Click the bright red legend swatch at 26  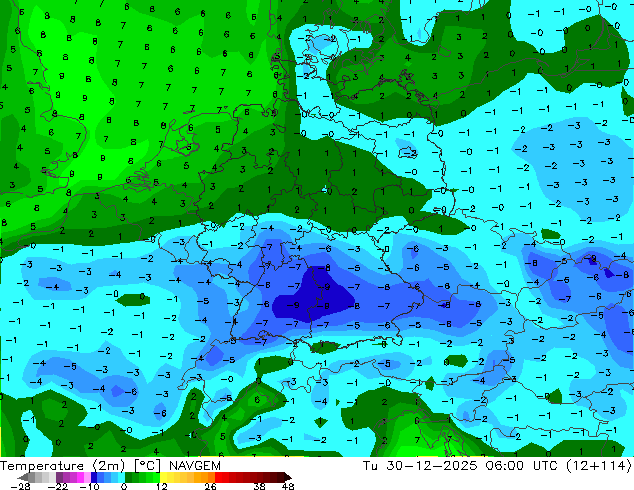point(218,477)
